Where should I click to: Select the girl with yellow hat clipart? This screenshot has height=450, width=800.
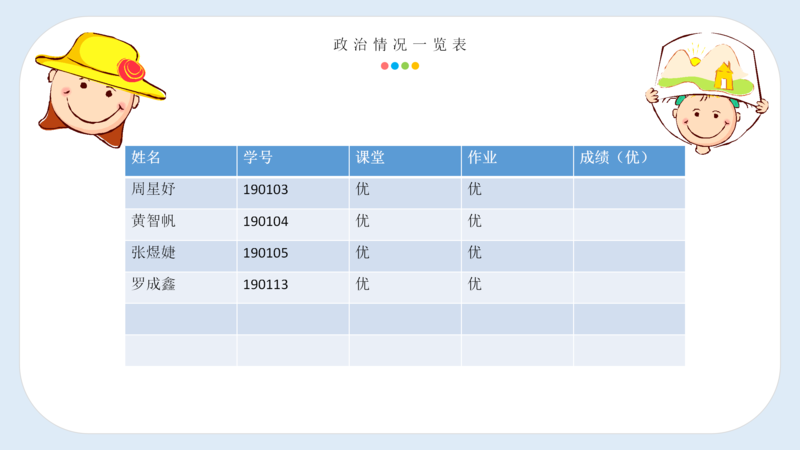(100, 89)
